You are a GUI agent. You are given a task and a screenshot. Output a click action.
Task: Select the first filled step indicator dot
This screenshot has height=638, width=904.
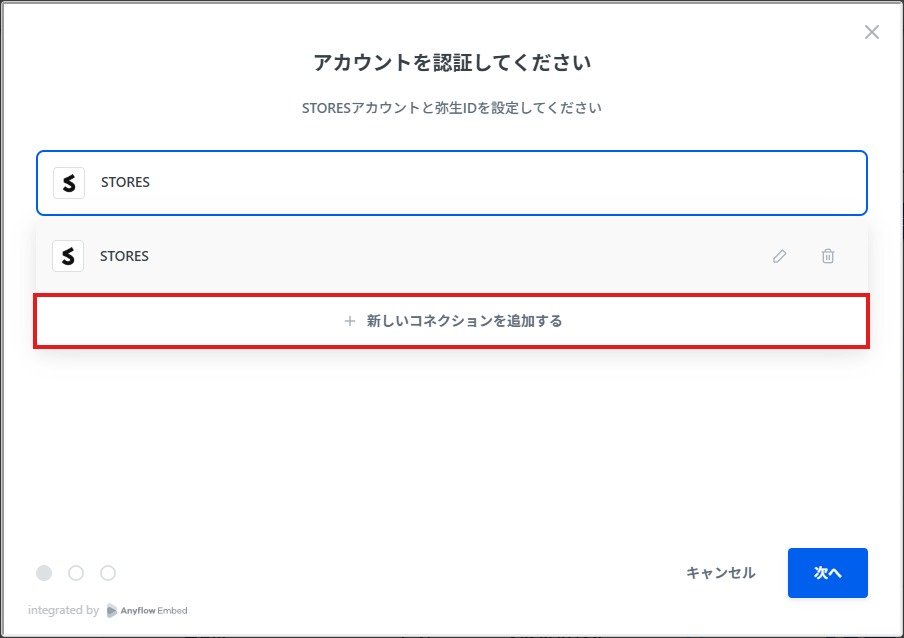[44, 573]
